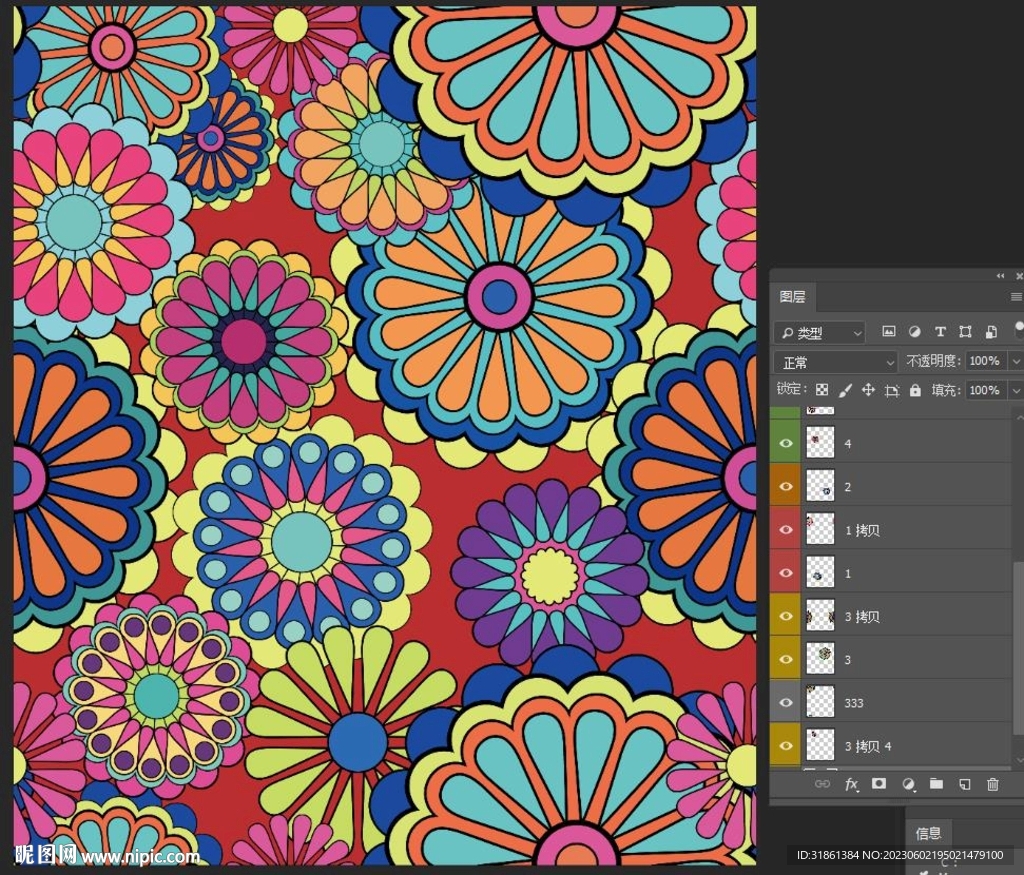Hide layer 2 via eye icon
Viewport: 1024px width, 875px height.
point(786,486)
